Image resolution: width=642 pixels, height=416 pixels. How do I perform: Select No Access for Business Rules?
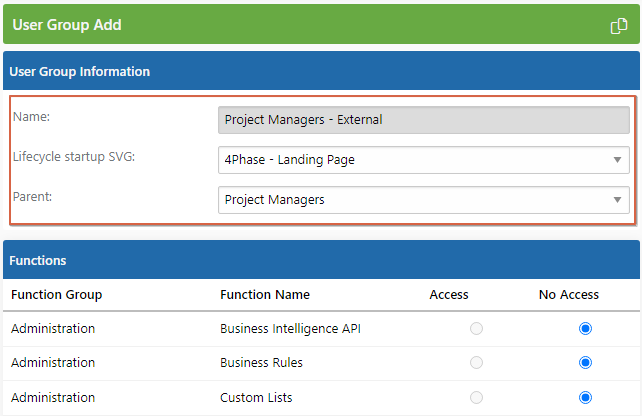(x=585, y=362)
